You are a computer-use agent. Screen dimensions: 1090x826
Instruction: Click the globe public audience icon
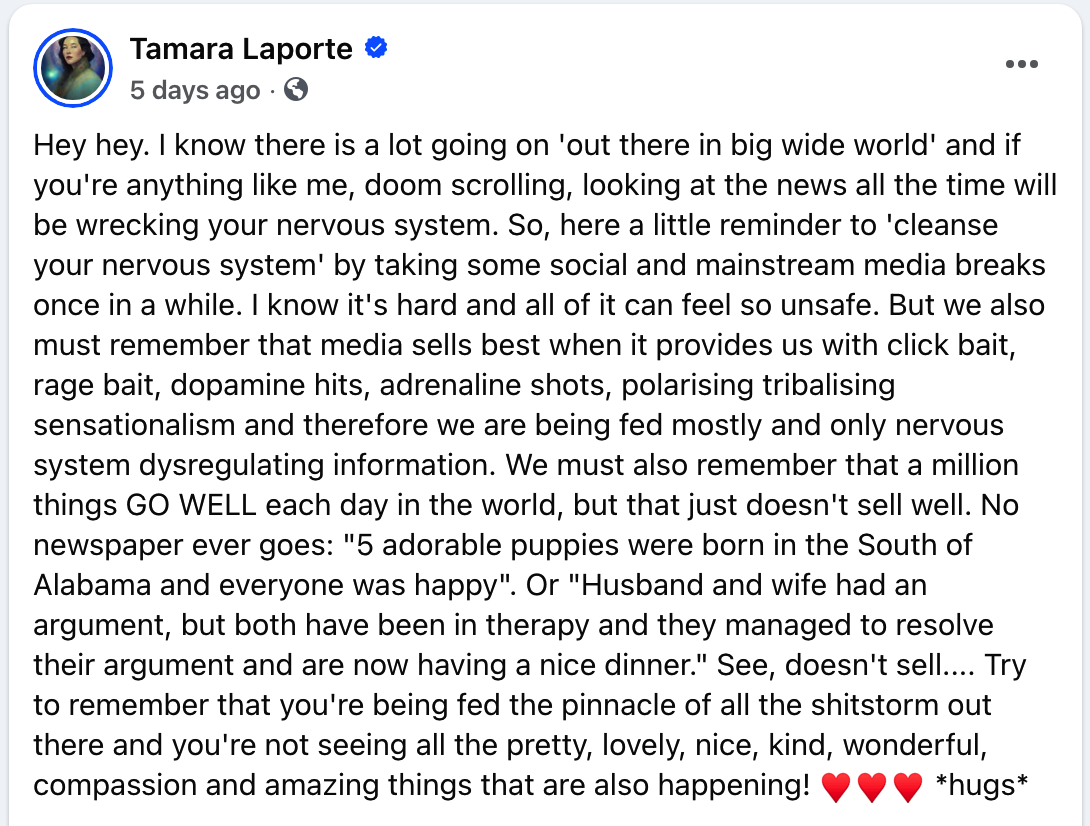[295, 90]
